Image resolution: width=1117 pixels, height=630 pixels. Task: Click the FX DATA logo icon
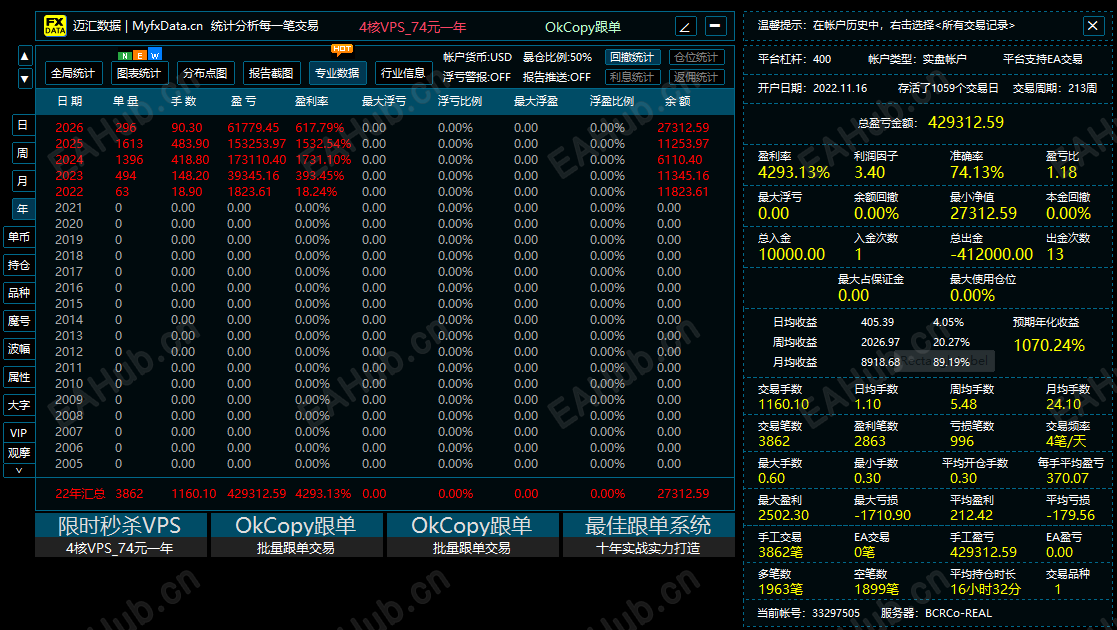pos(55,26)
